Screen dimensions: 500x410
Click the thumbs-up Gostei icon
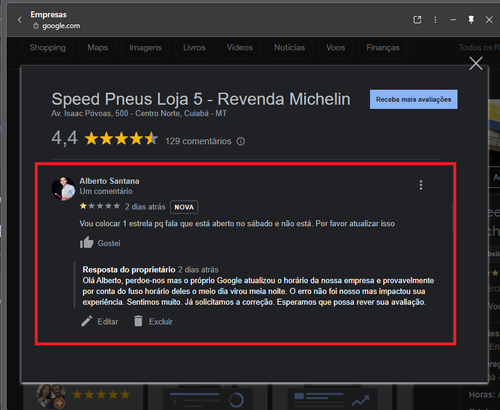click(x=86, y=243)
